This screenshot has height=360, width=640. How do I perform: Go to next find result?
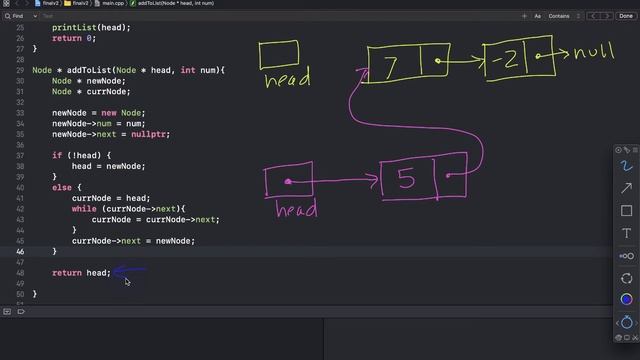pyautogui.click(x=607, y=16)
